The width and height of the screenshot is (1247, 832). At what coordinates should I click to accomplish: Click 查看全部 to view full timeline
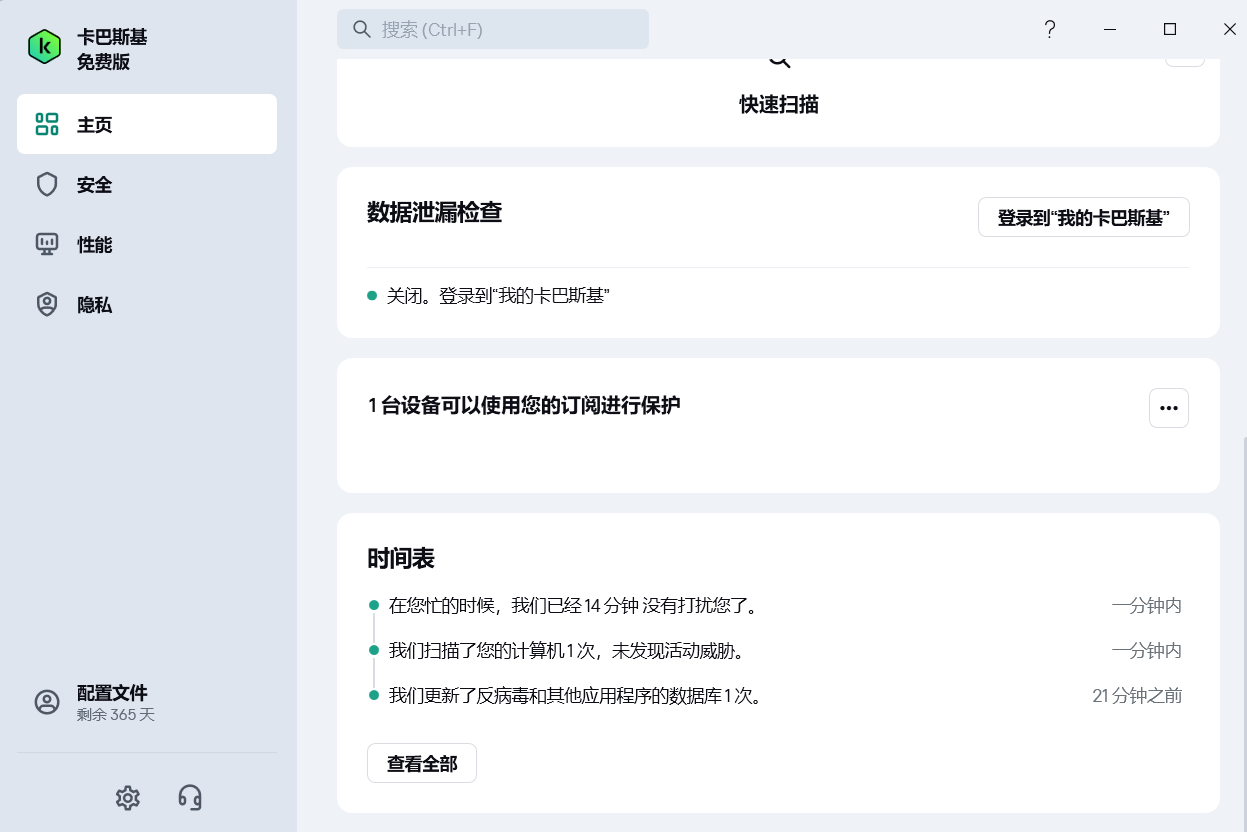coord(422,763)
